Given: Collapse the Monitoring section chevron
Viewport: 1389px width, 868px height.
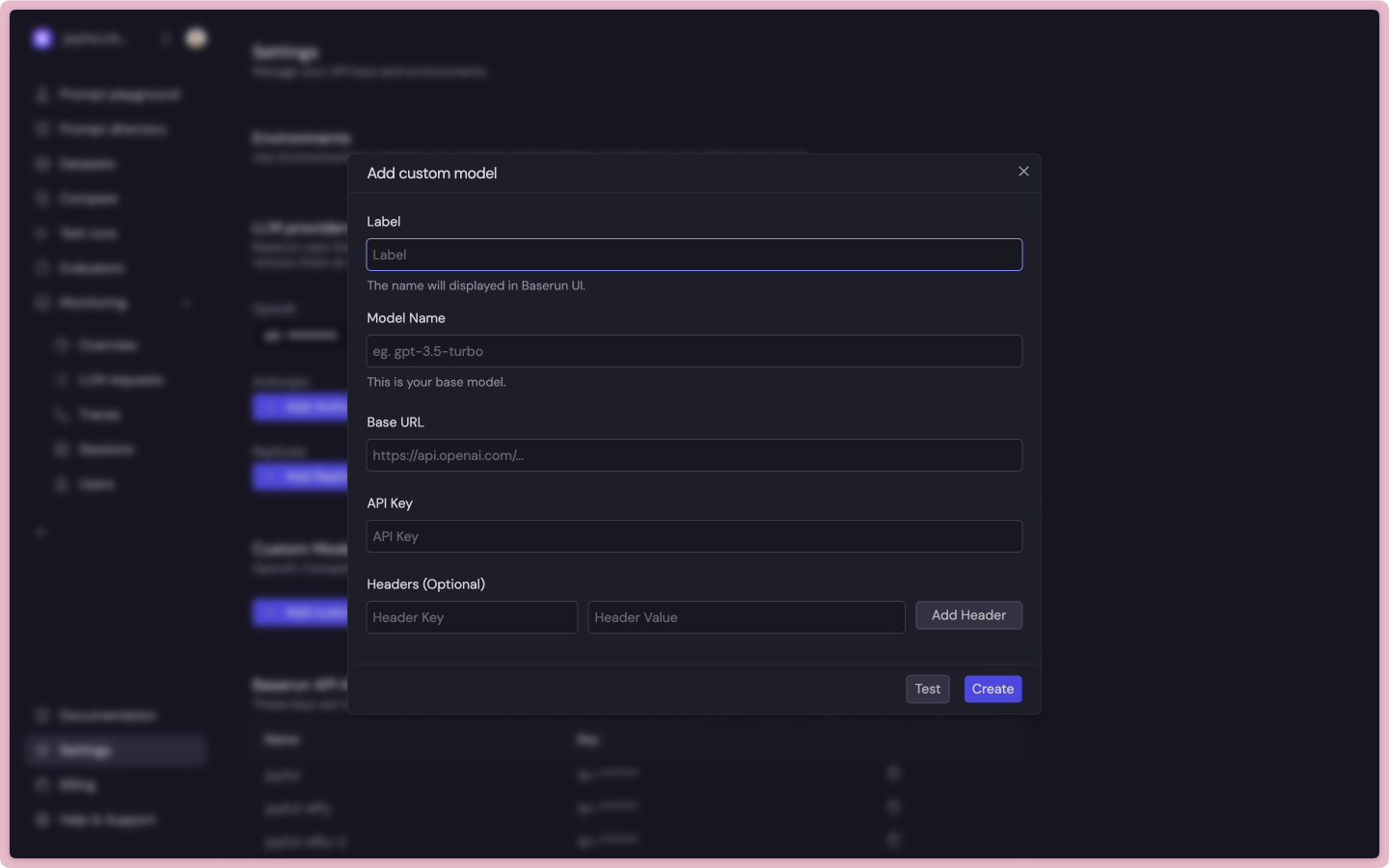Looking at the screenshot, I should point(187,303).
